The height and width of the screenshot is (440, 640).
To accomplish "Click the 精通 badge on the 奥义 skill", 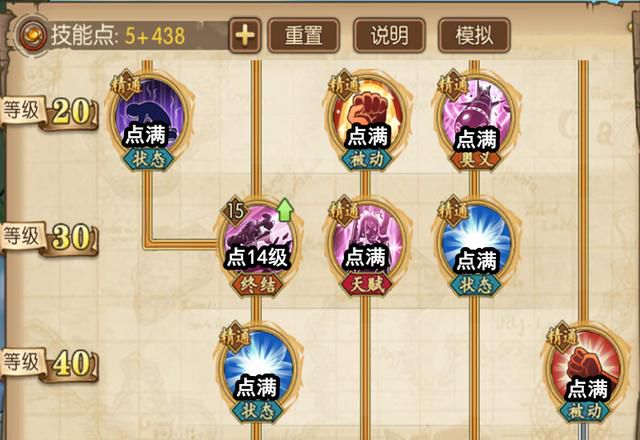I will click(452, 85).
